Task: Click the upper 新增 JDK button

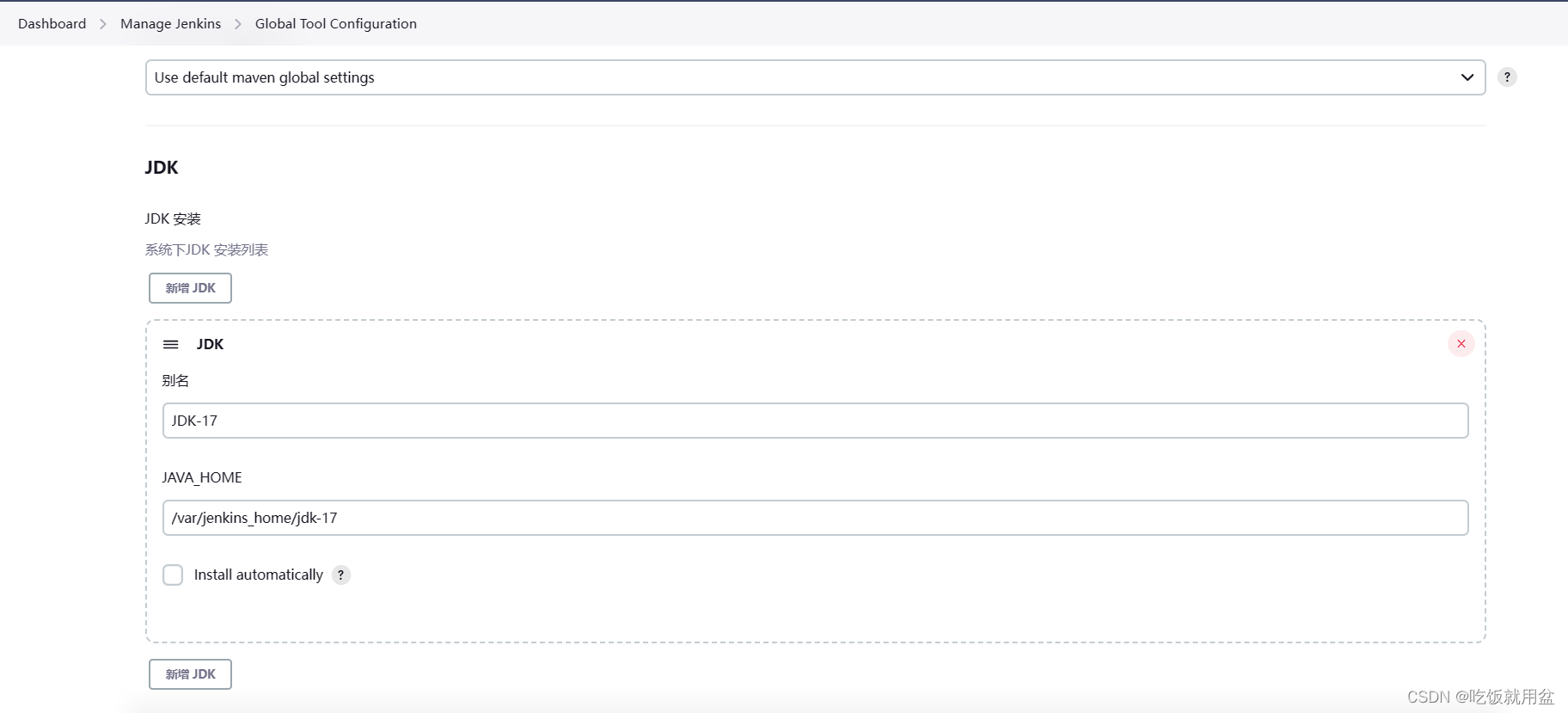Action: click(x=190, y=287)
